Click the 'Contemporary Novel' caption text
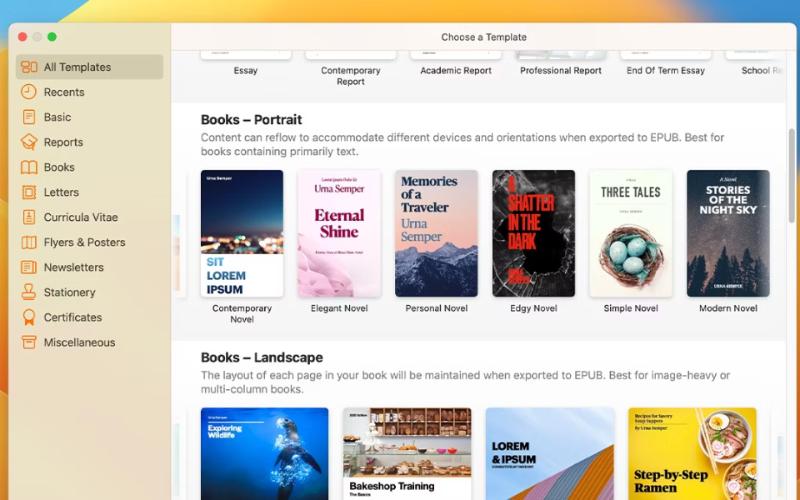Image resolution: width=800 pixels, height=500 pixels. coord(242,314)
